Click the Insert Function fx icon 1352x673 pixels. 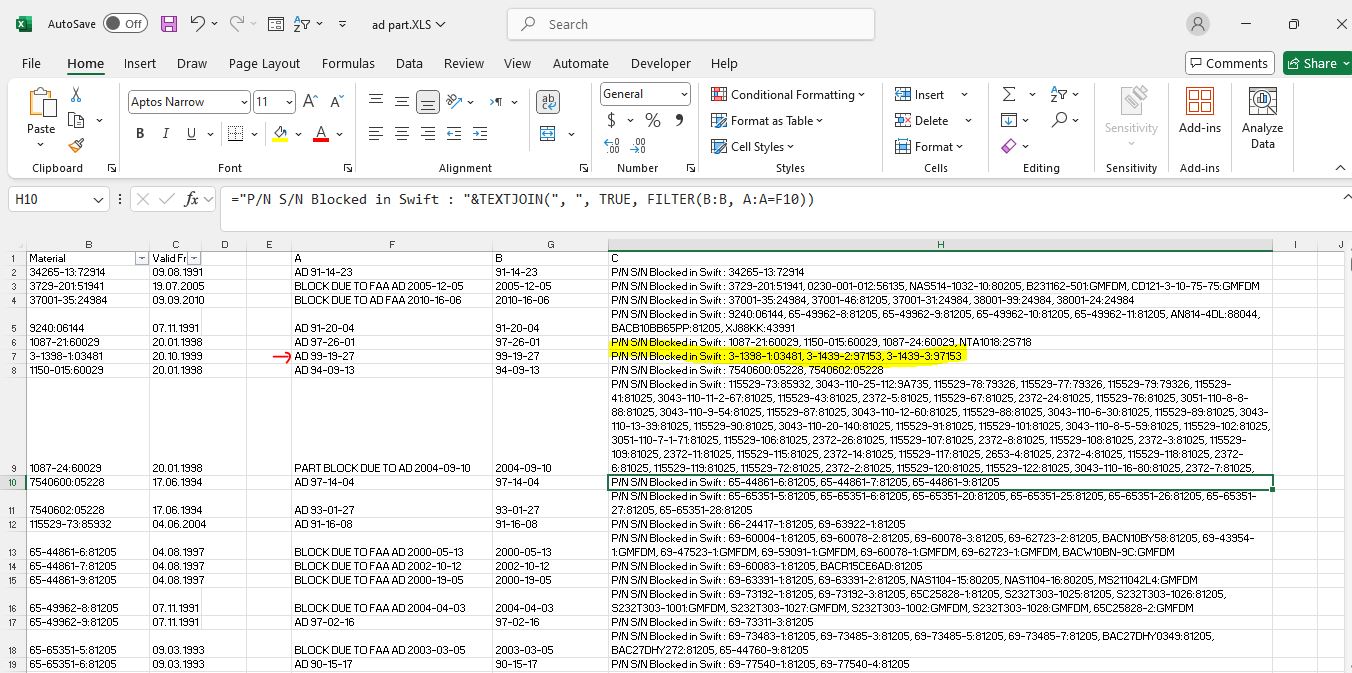(x=192, y=199)
